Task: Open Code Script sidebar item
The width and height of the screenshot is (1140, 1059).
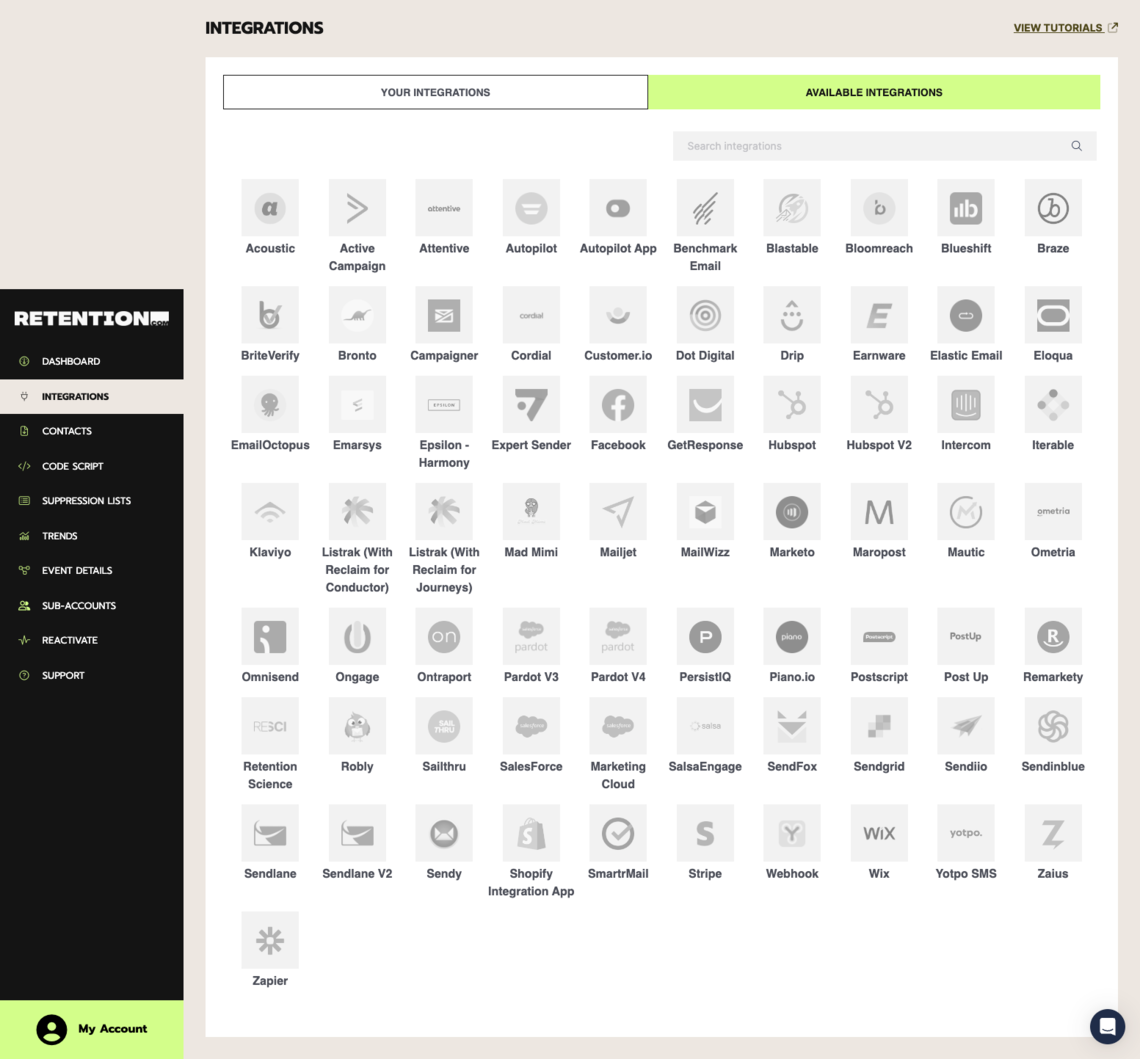Action: point(92,466)
